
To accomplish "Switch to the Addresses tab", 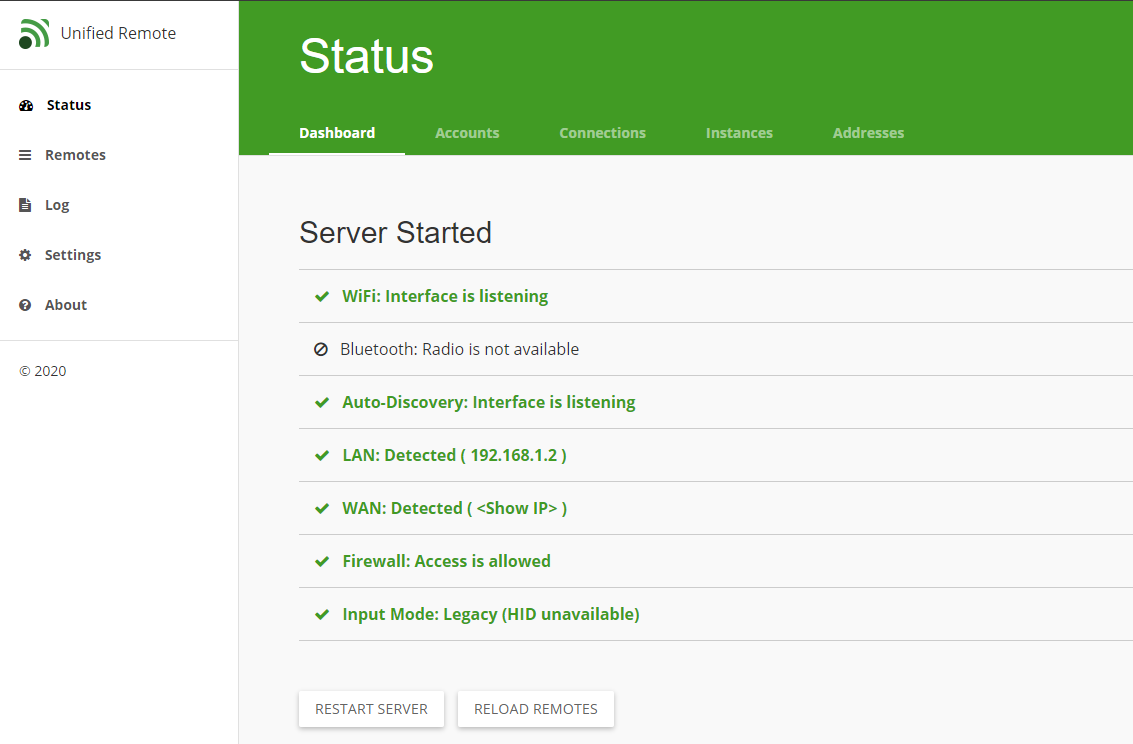I will point(868,133).
